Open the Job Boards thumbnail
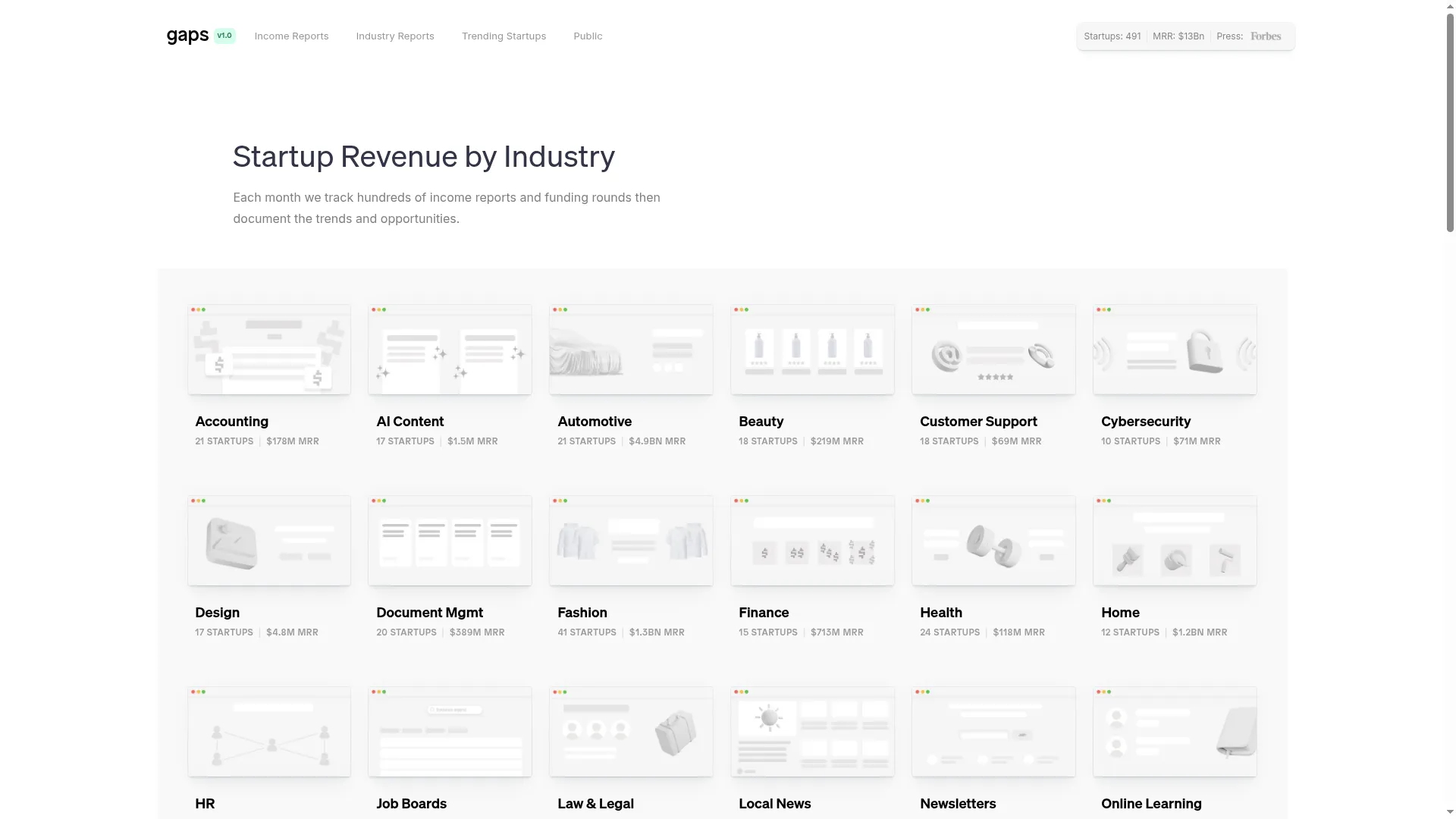The height and width of the screenshot is (819, 1456). click(450, 732)
